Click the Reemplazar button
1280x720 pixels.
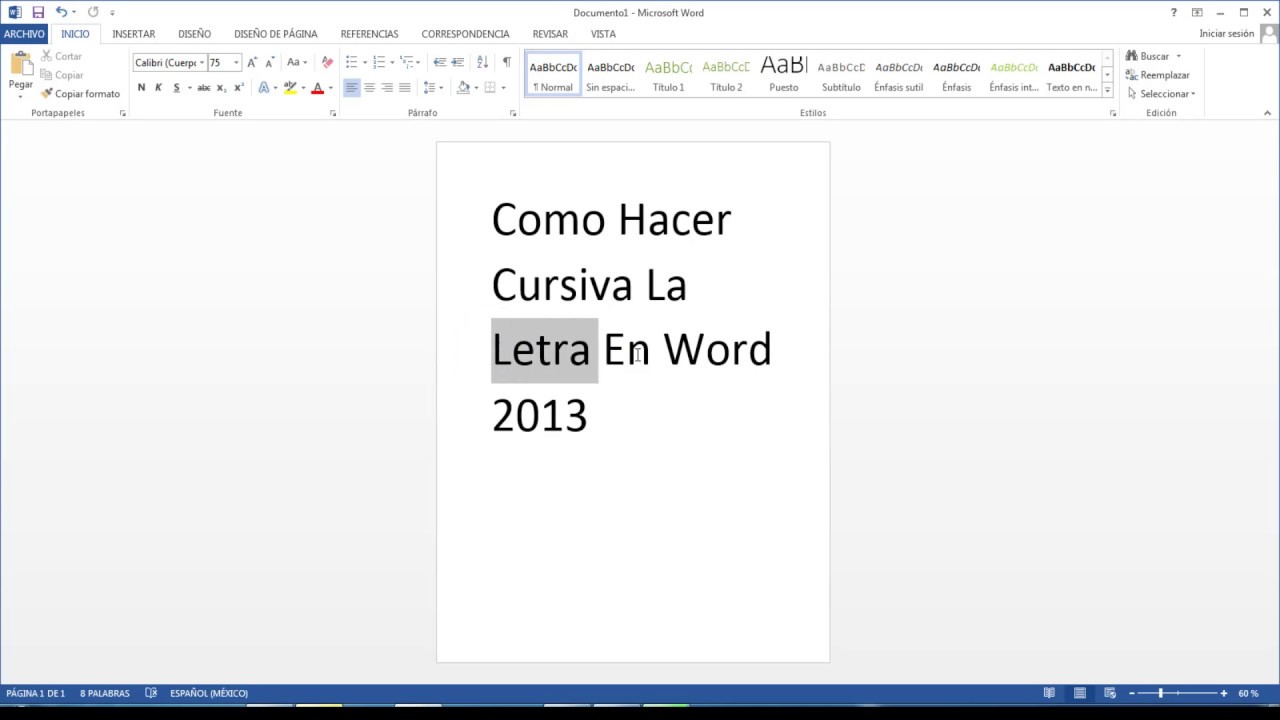click(1158, 75)
